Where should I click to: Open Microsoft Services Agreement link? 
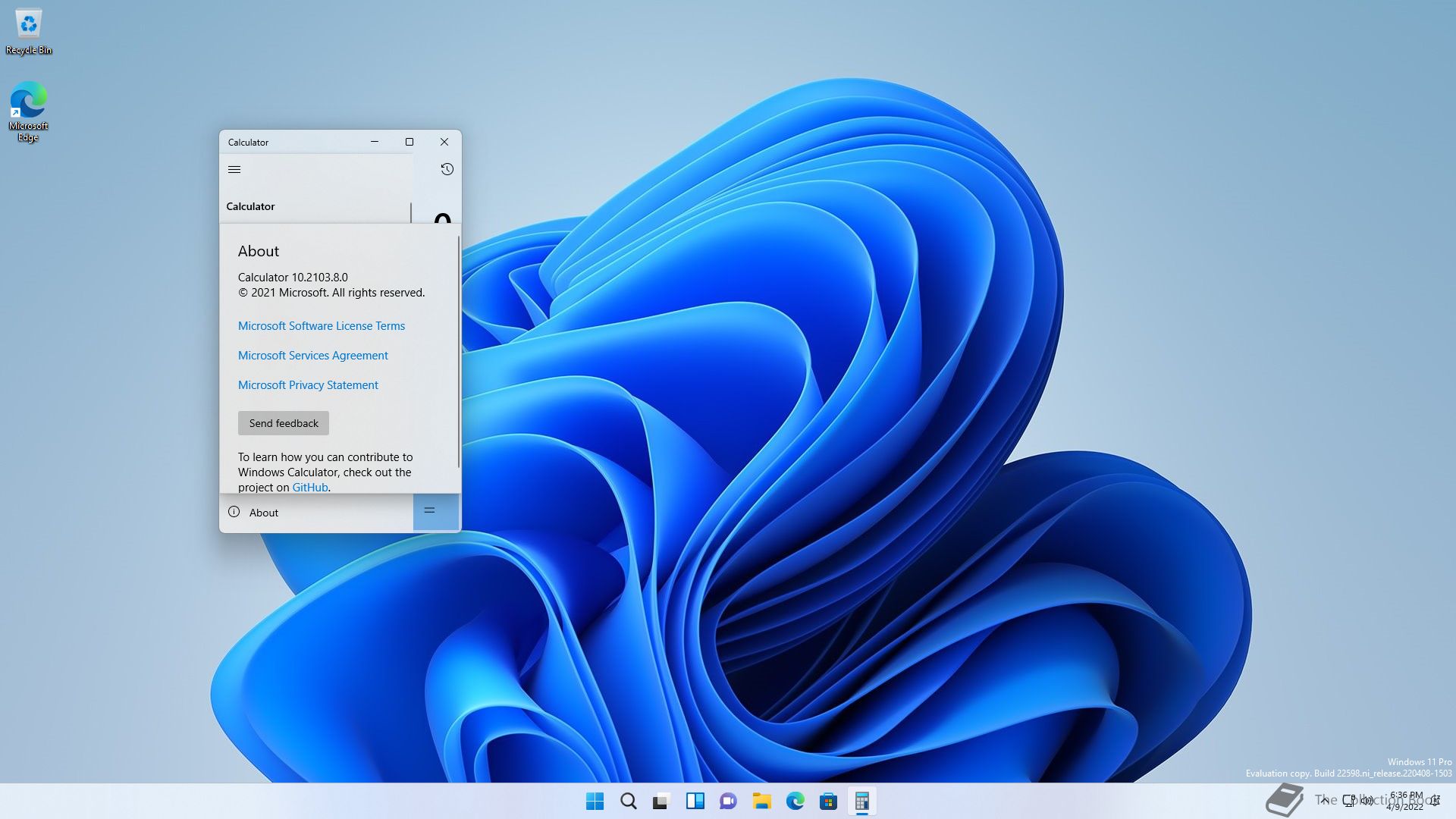click(313, 356)
